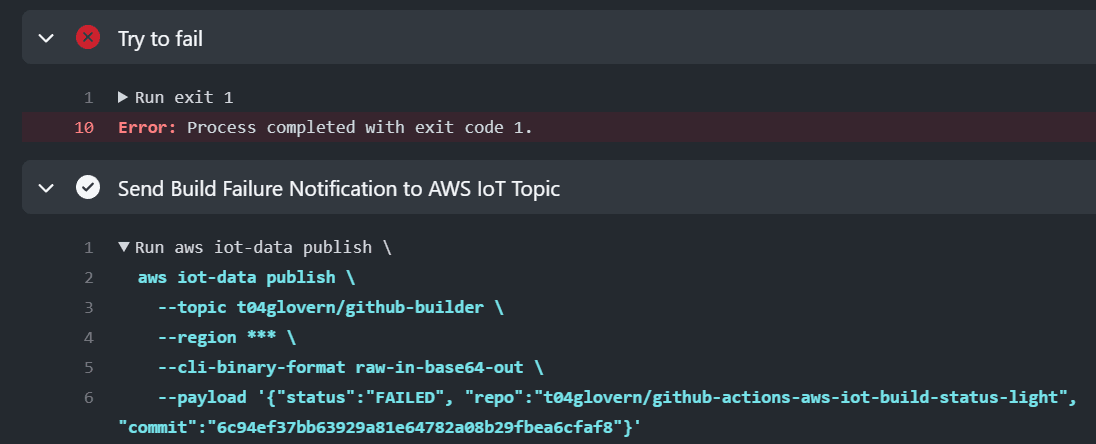
Task: Click line number 6 beside the --payload line
Action: pyautogui.click(x=88, y=397)
